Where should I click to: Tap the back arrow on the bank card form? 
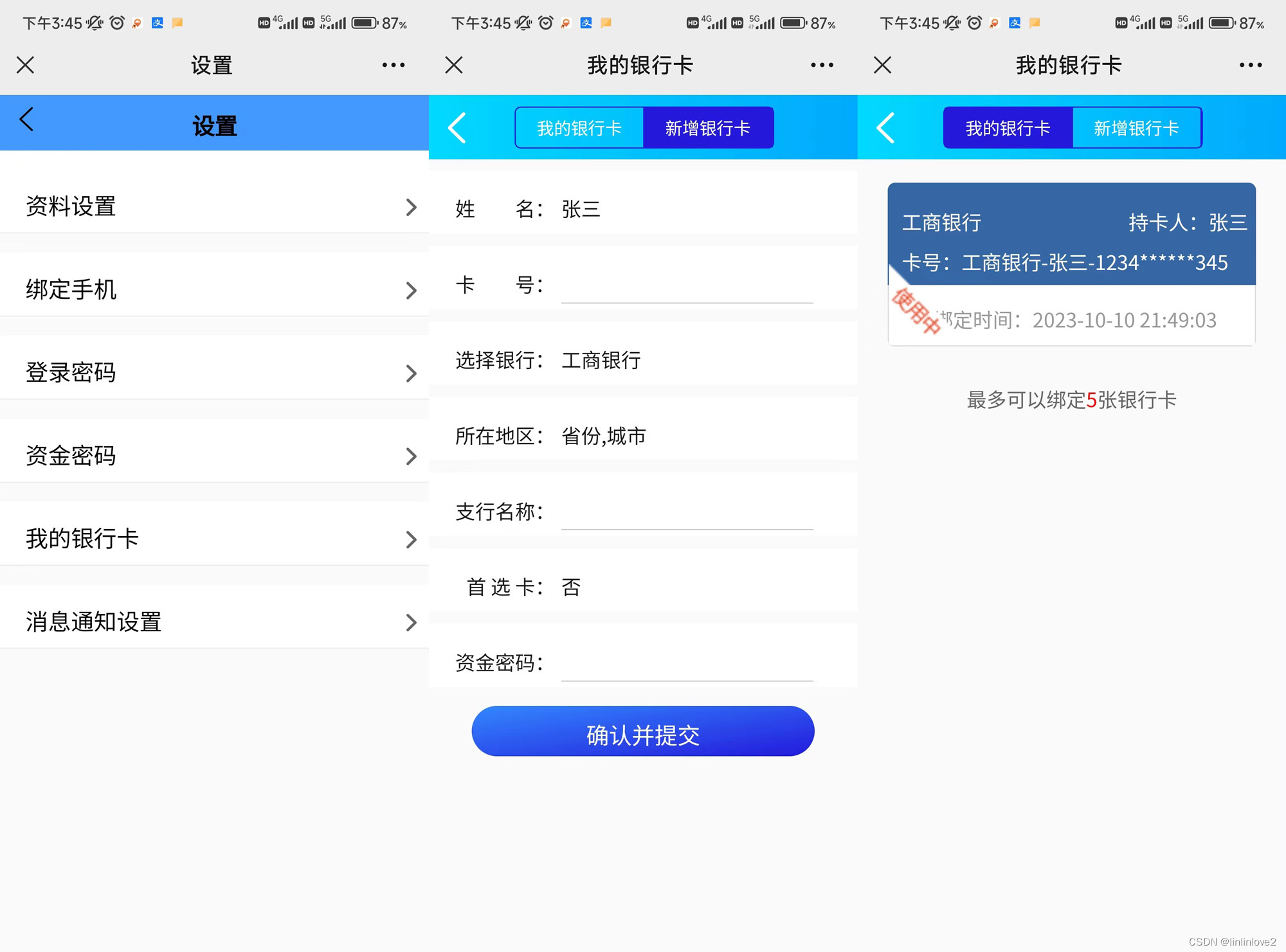[x=457, y=127]
